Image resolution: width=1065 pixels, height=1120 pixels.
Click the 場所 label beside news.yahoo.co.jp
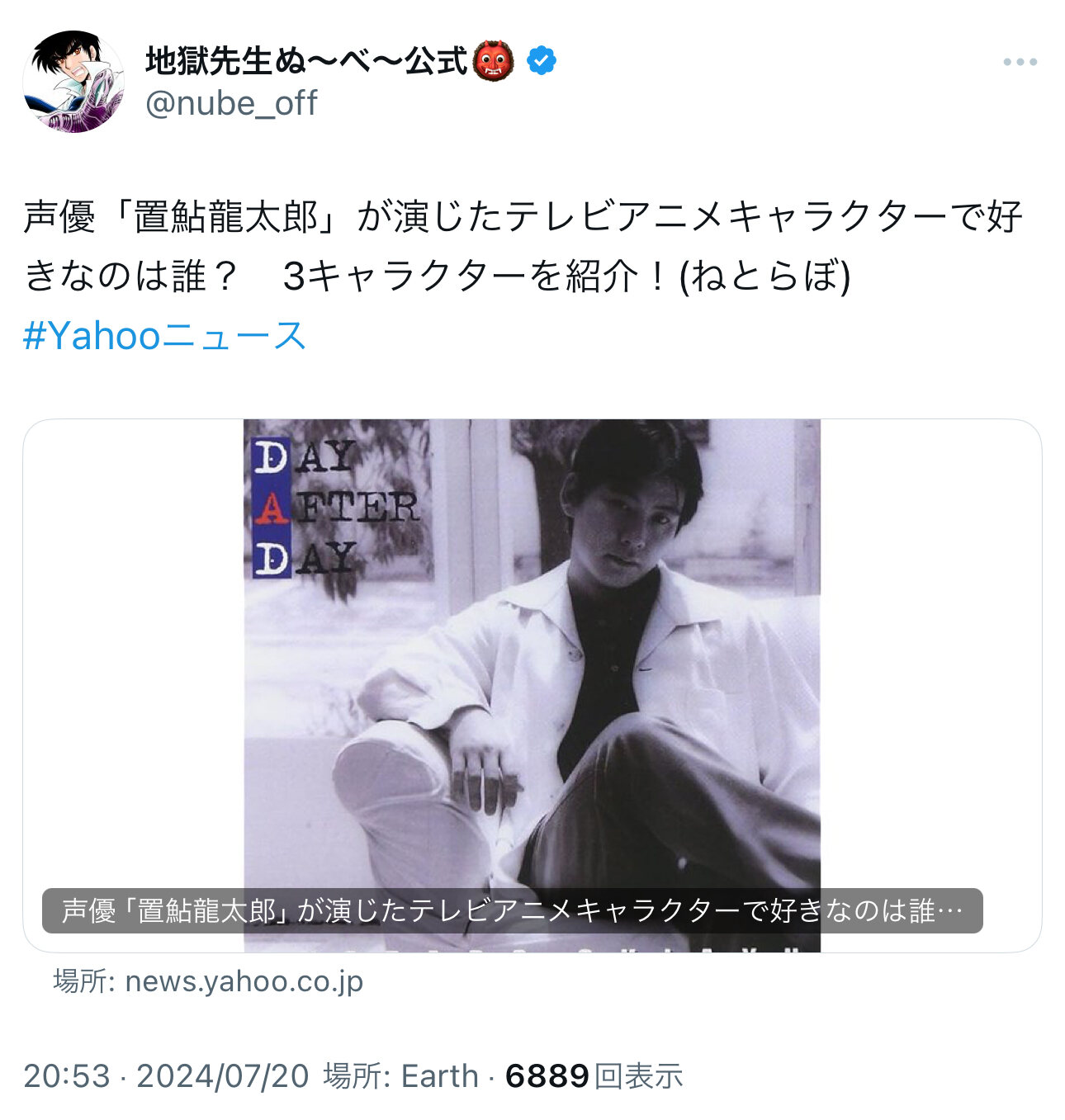click(84, 981)
